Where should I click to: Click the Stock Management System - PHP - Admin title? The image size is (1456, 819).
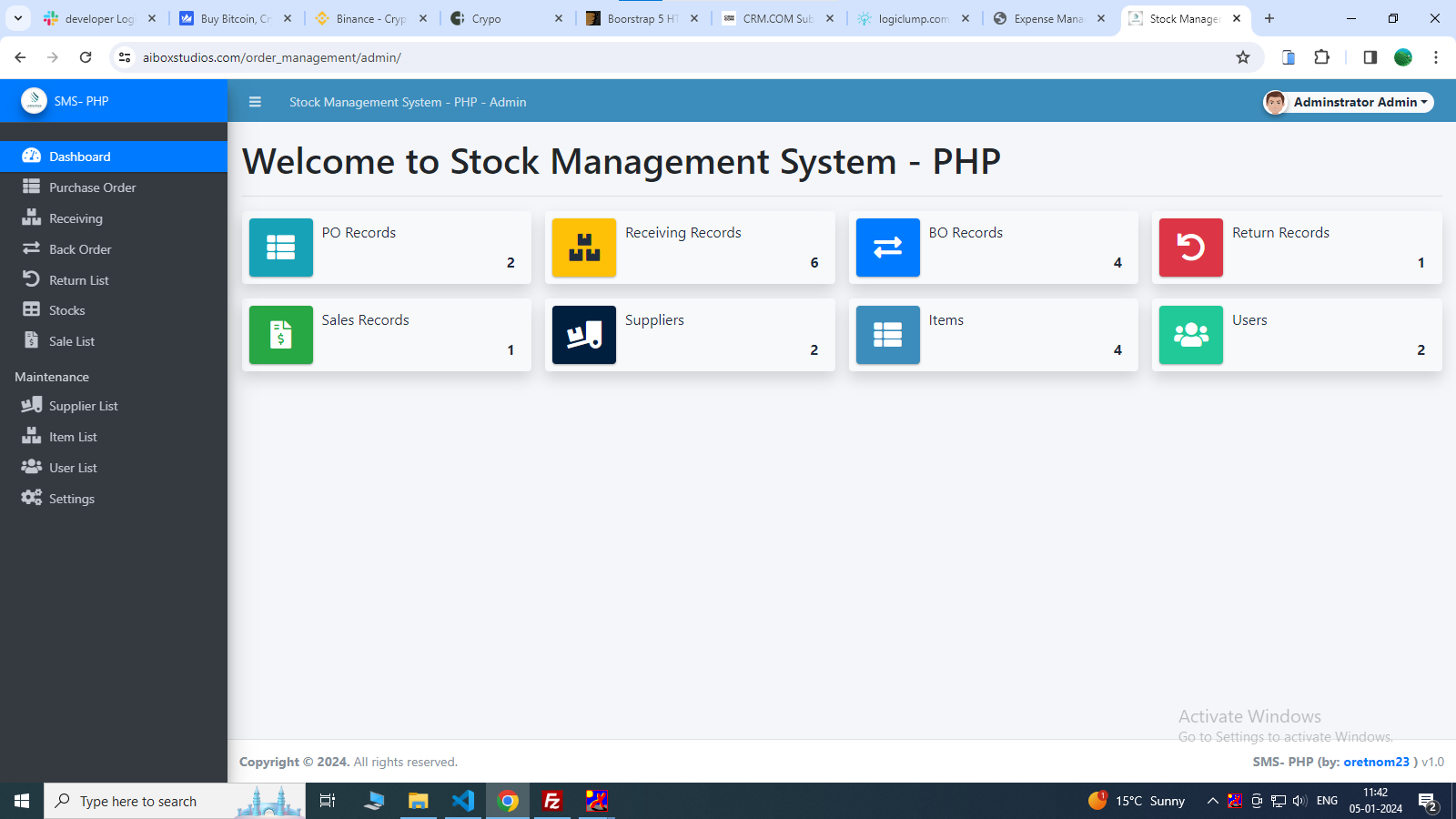click(408, 102)
